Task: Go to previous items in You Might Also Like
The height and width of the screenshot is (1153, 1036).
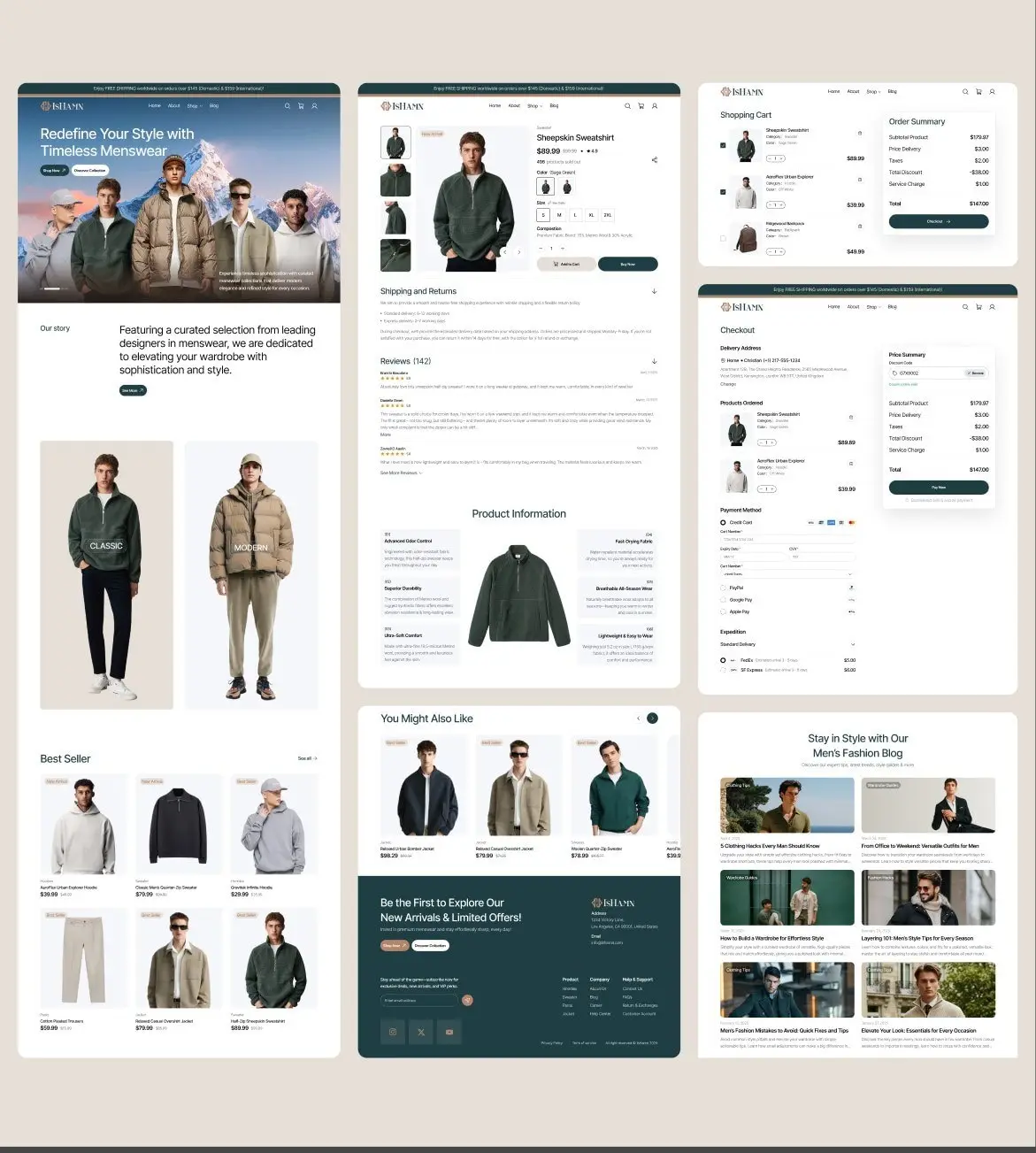Action: point(638,719)
